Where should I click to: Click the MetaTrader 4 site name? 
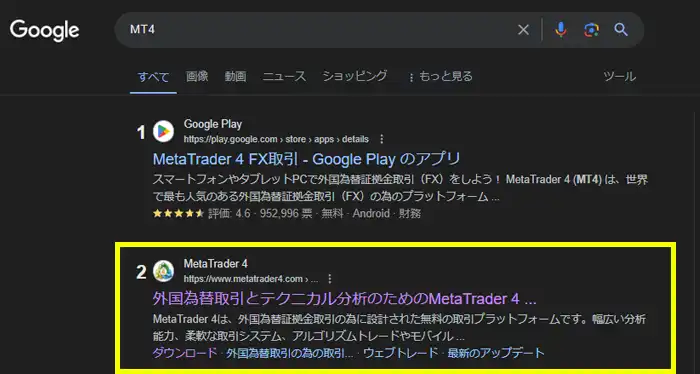pyautogui.click(x=215, y=264)
